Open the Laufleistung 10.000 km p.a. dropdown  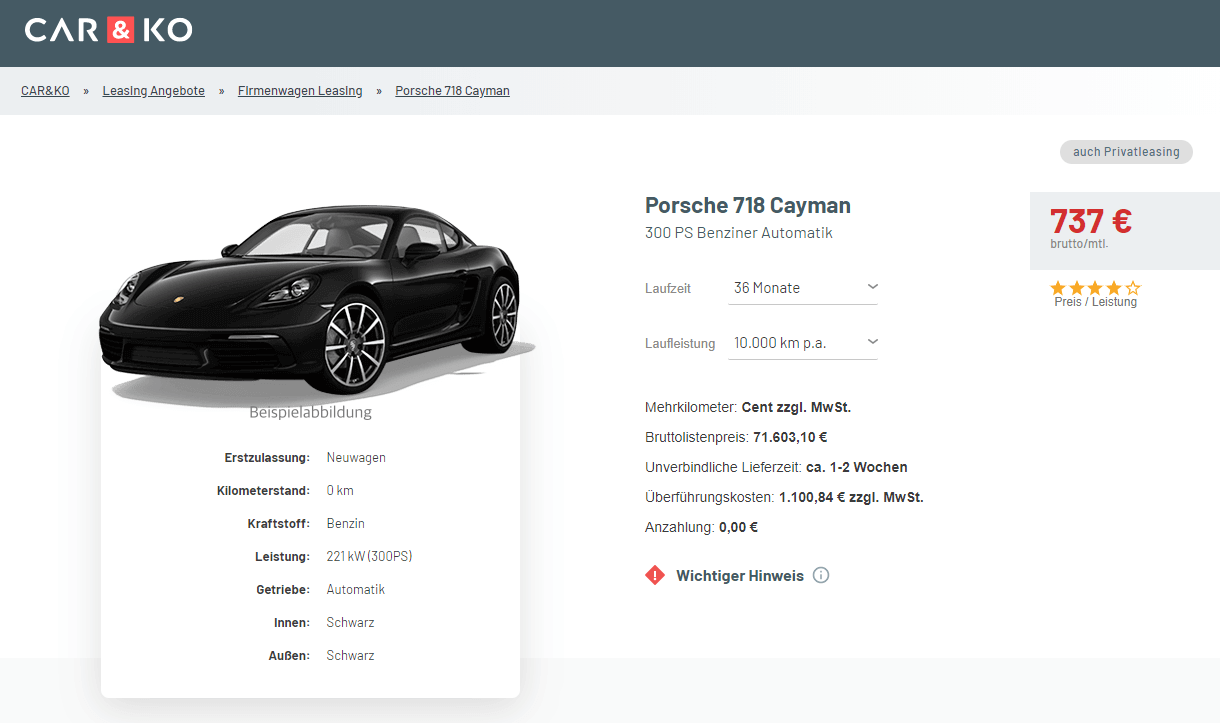(804, 343)
